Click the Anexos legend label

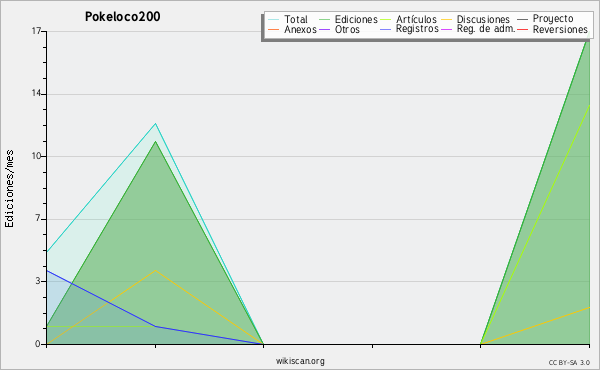tap(300, 29)
